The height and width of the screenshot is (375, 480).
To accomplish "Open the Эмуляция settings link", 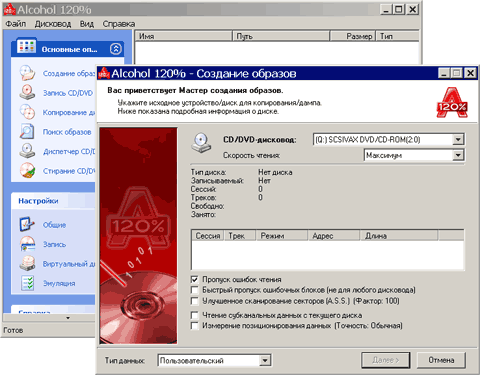I will [59, 283].
